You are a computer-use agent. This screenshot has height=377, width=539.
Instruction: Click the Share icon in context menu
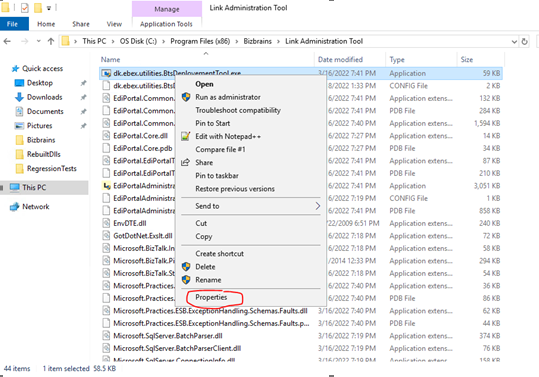click(x=186, y=162)
